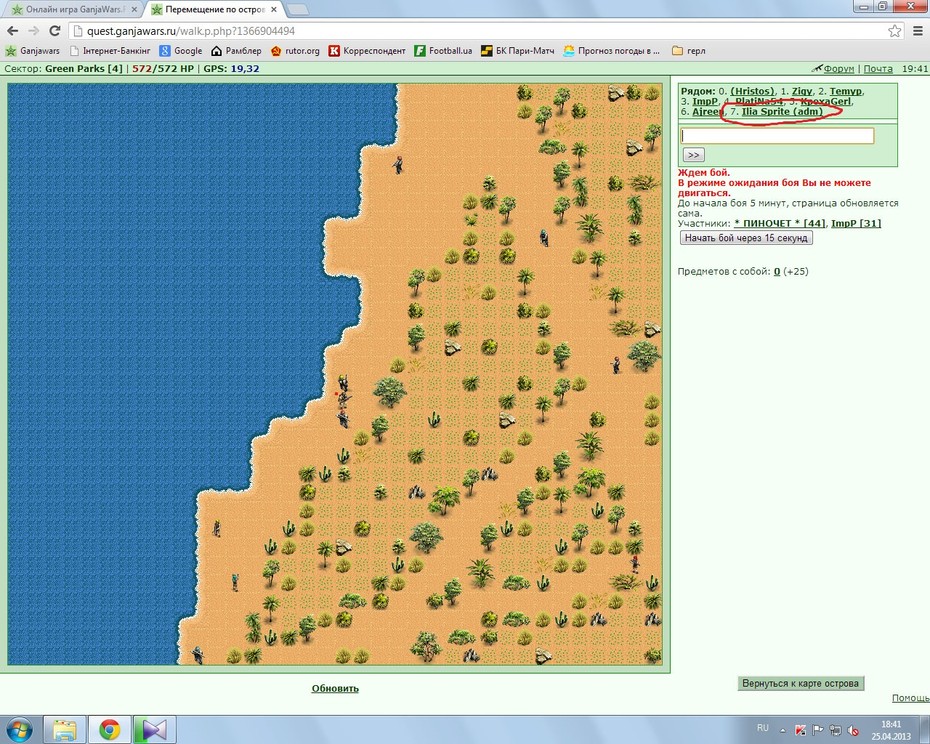The height and width of the screenshot is (744, 930).
Task: Open nearby player Temyp profile
Action: [846, 91]
